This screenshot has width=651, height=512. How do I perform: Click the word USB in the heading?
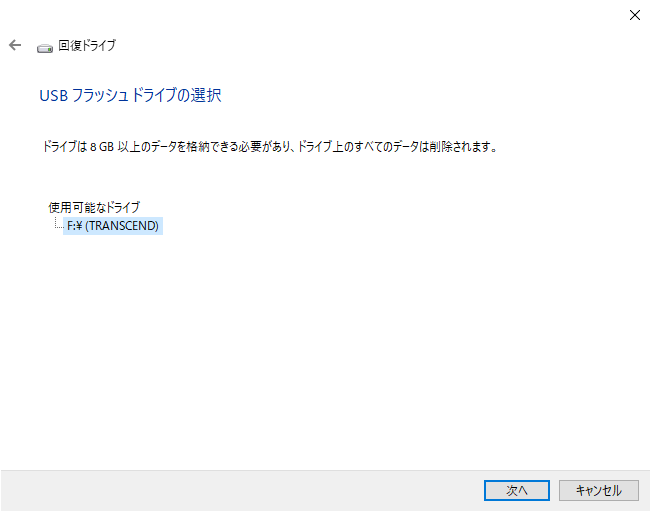tap(54, 96)
